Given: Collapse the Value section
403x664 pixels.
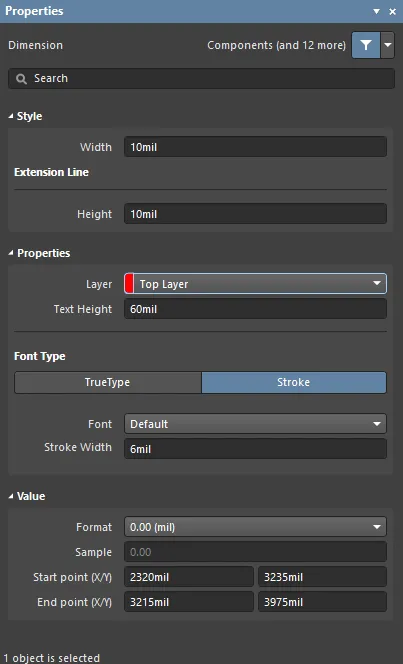Looking at the screenshot, I should point(11,496).
